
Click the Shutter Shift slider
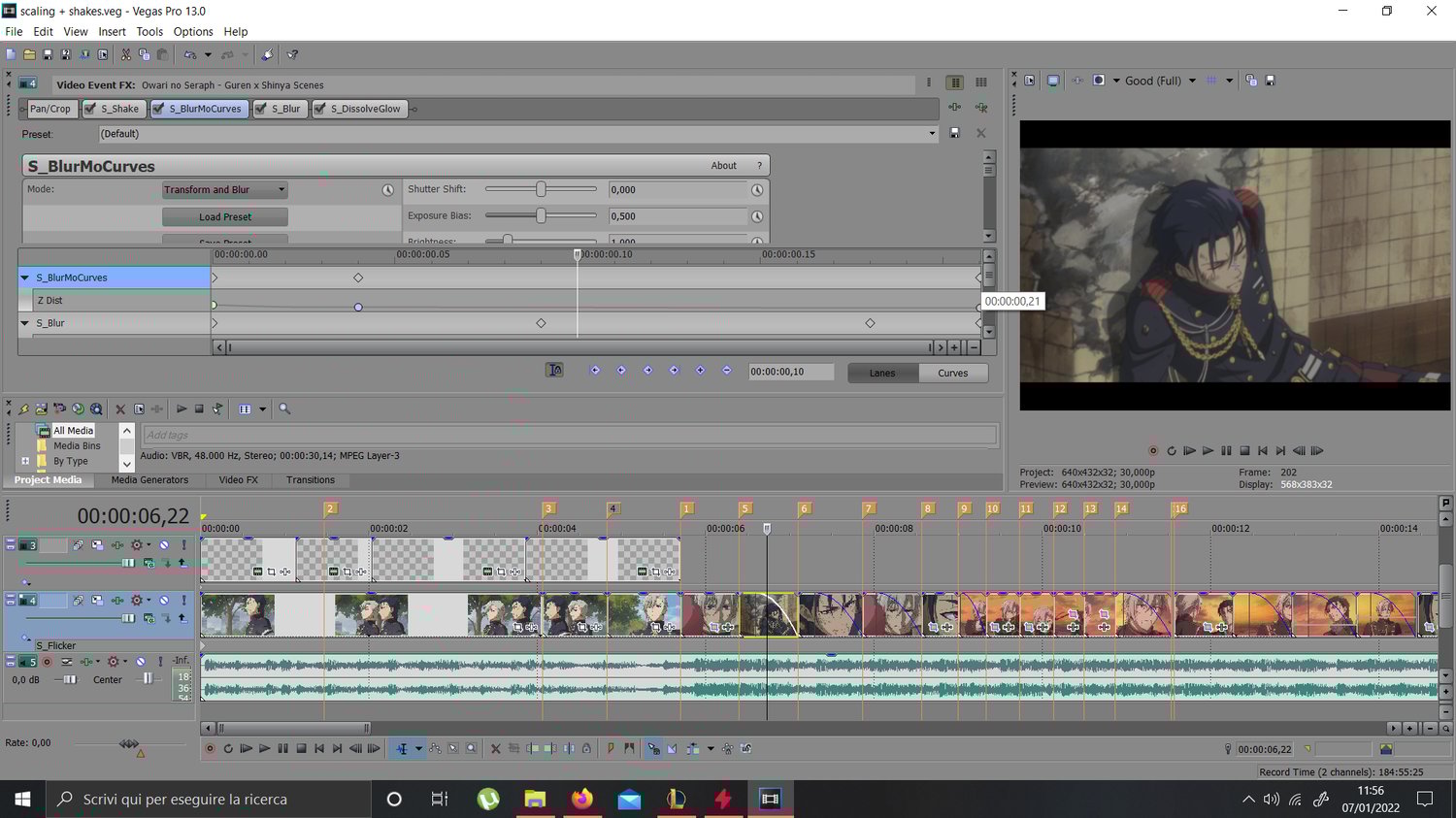click(541, 189)
